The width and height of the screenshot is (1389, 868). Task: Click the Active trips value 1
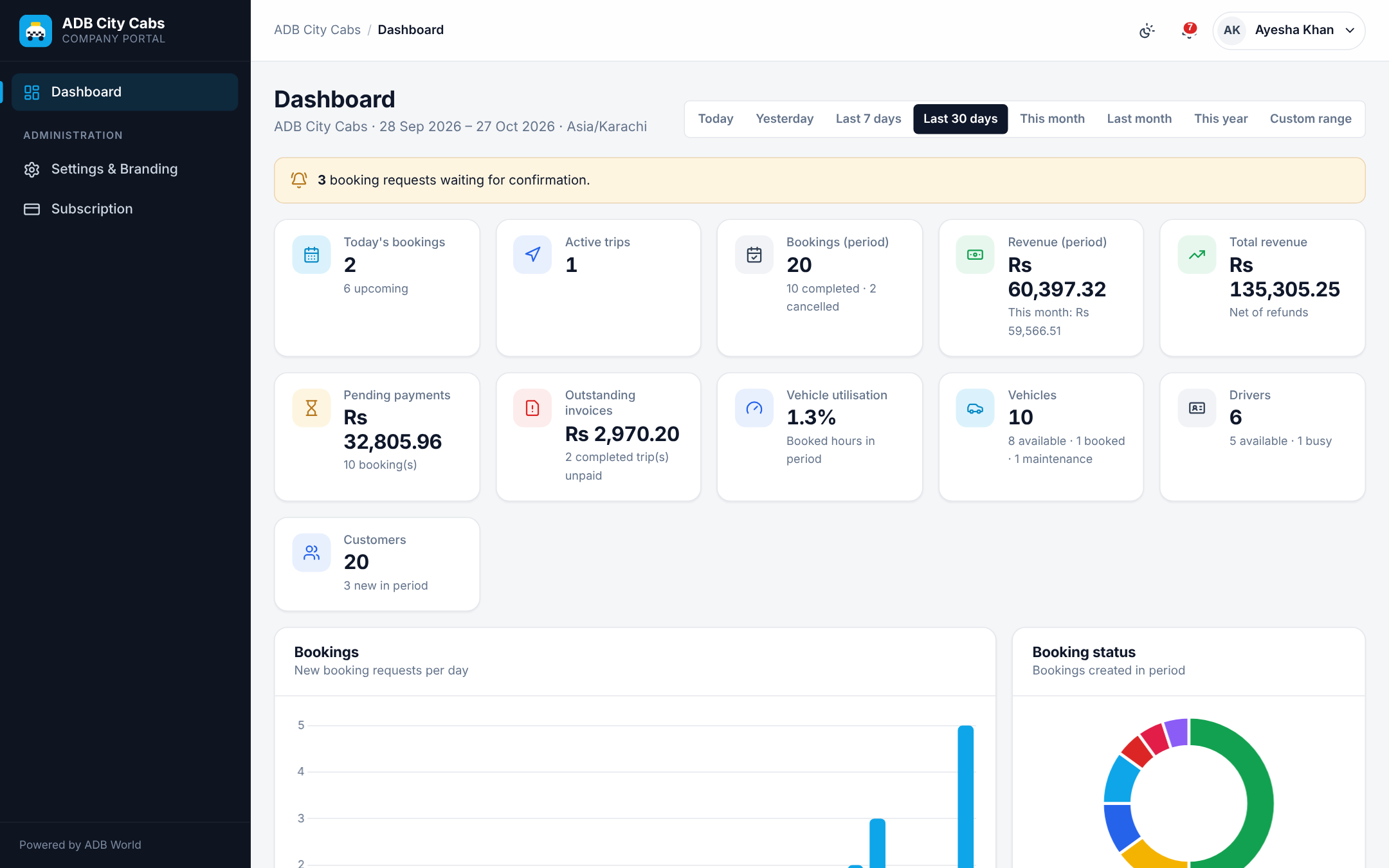point(571,265)
